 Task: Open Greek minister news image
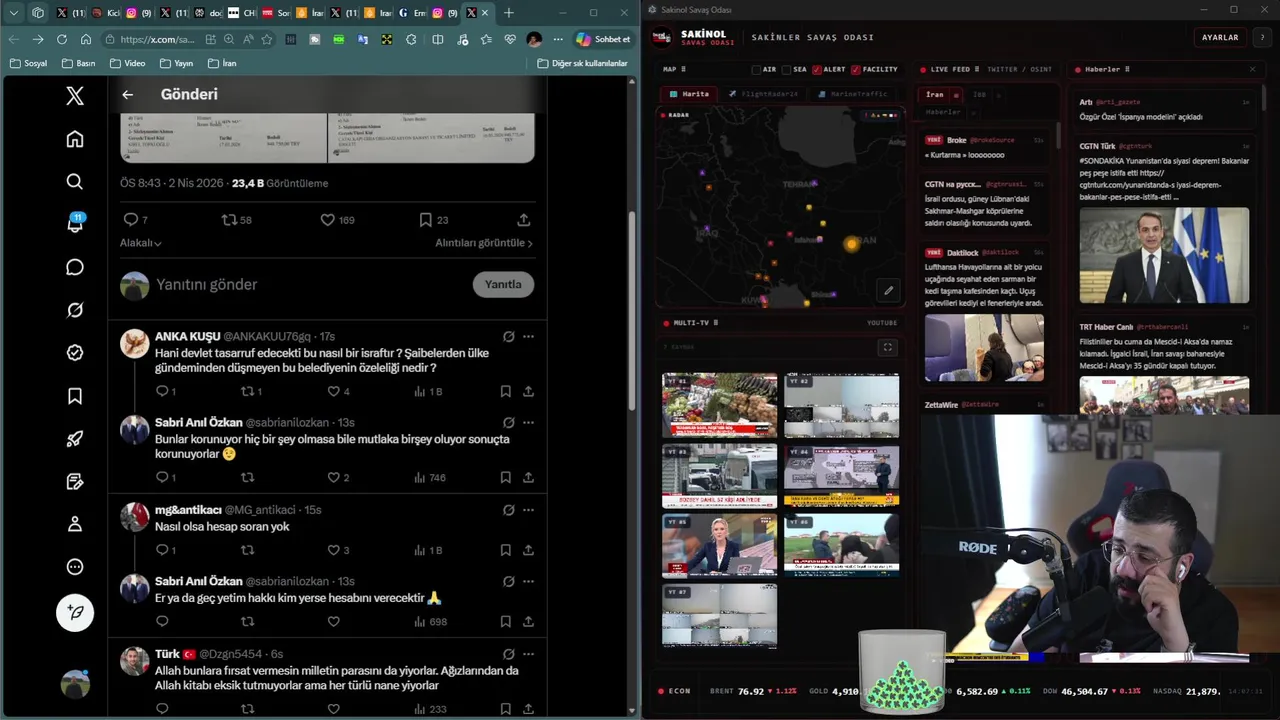click(1164, 255)
